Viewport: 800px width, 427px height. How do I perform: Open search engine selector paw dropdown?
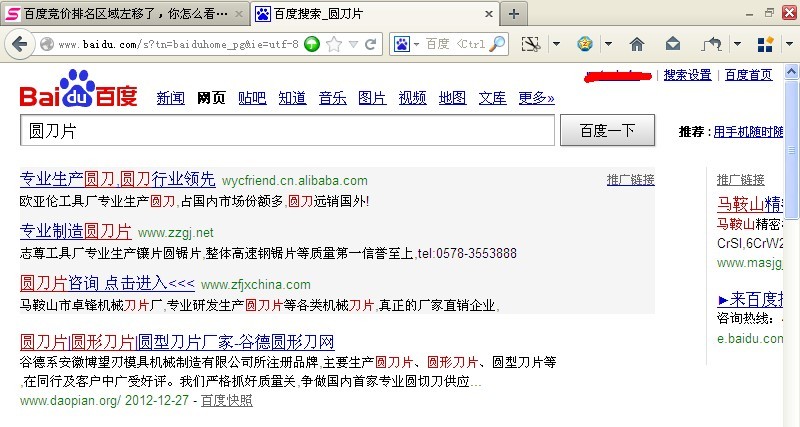click(x=406, y=44)
